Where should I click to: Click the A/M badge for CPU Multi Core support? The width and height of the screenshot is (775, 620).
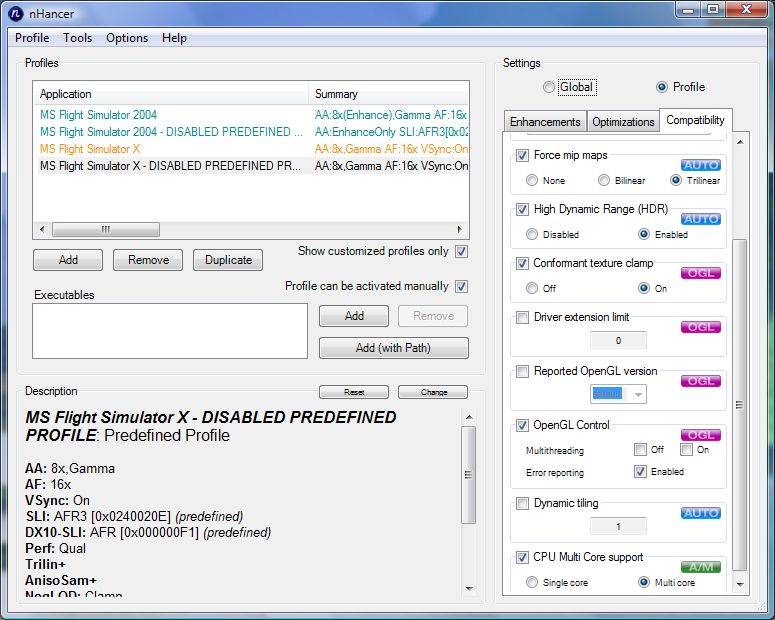701,566
